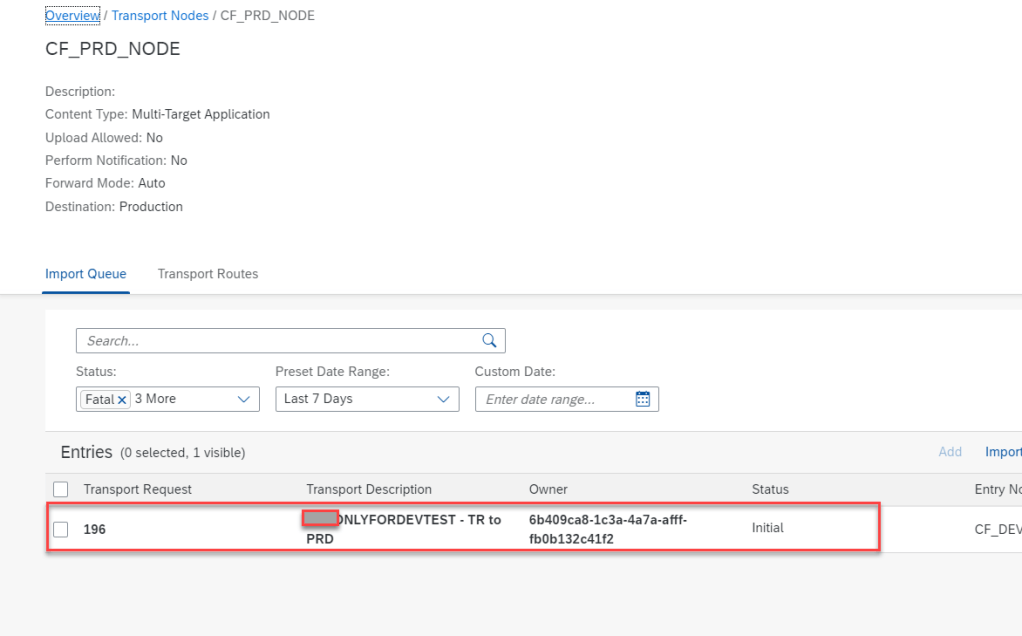Select all entries with header checkbox

pos(61,490)
